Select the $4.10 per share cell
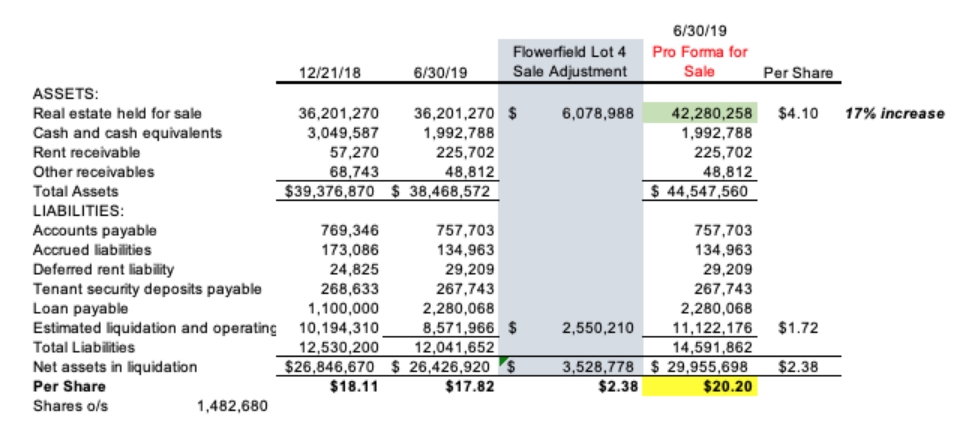 click(798, 113)
